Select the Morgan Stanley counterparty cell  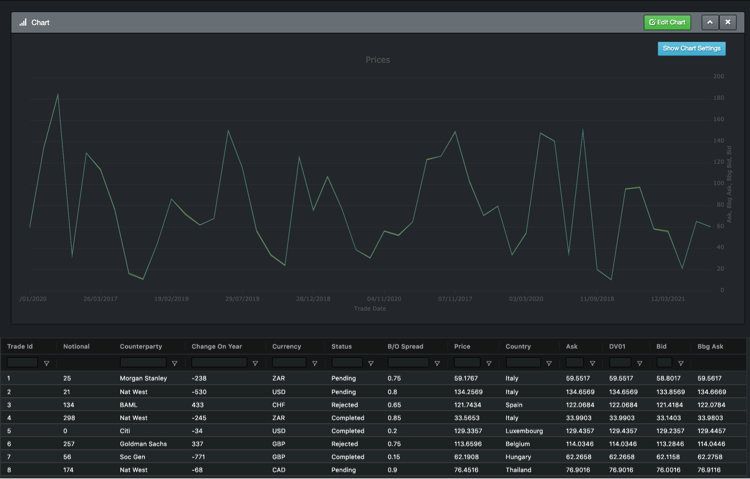pos(143,379)
